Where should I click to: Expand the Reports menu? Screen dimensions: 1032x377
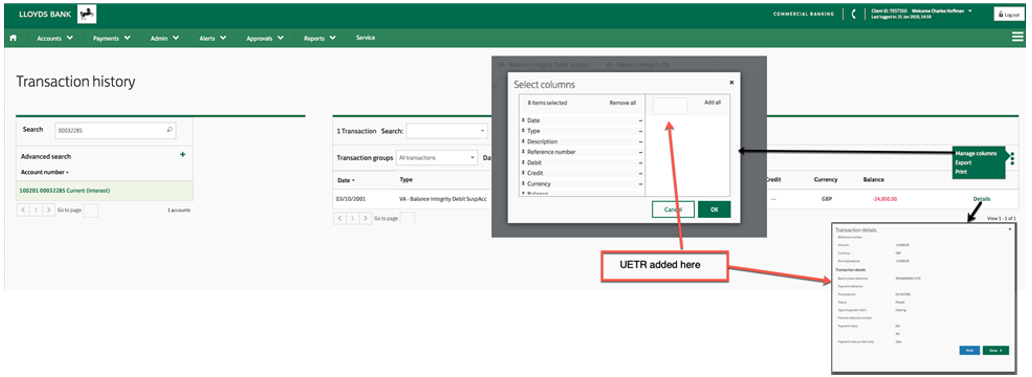click(320, 38)
